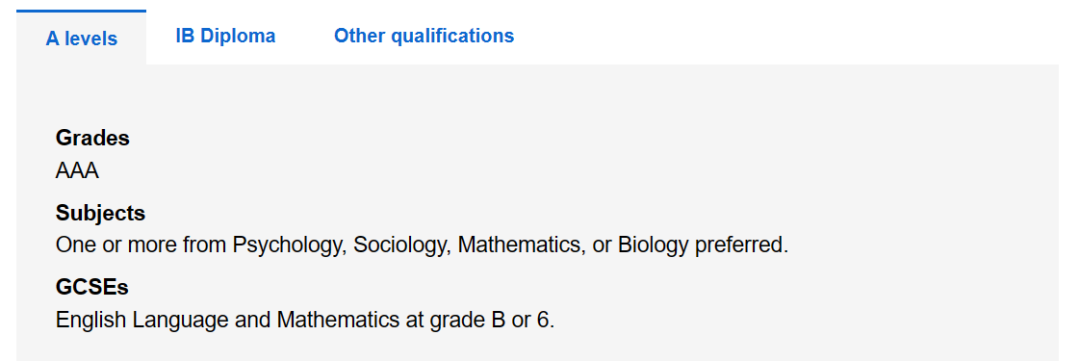Click the word Biology in subjects
This screenshot has height=361, width=1080.
click(654, 245)
